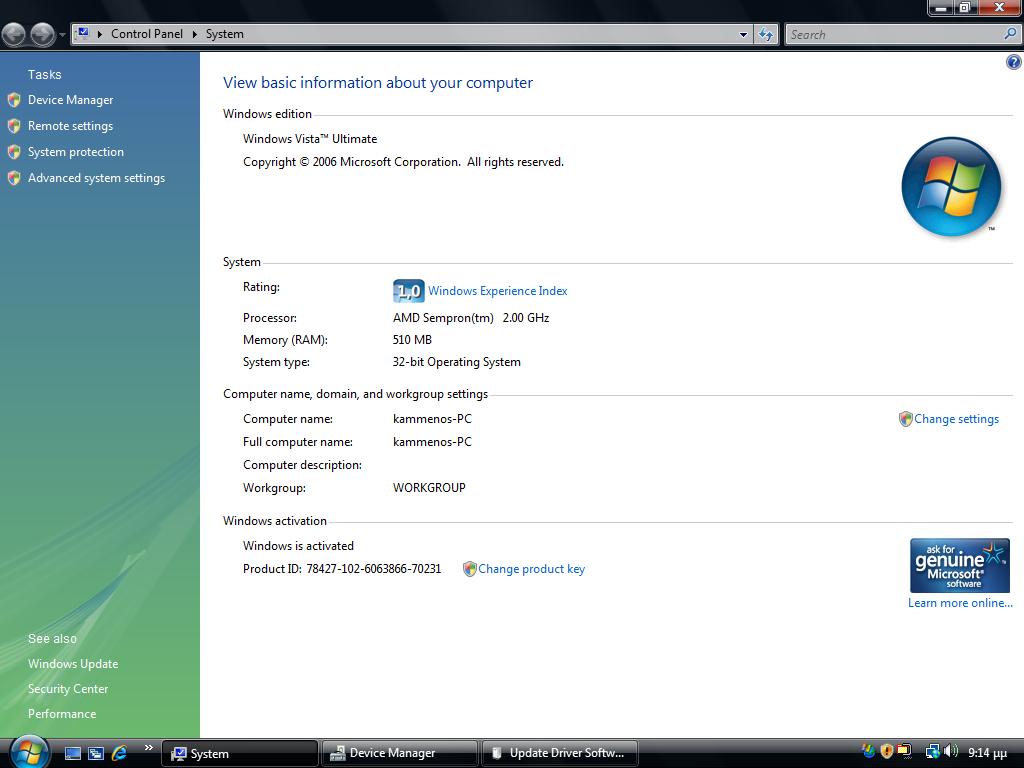Click Change settings for computer name
Screen dimensions: 1024x768
click(956, 419)
